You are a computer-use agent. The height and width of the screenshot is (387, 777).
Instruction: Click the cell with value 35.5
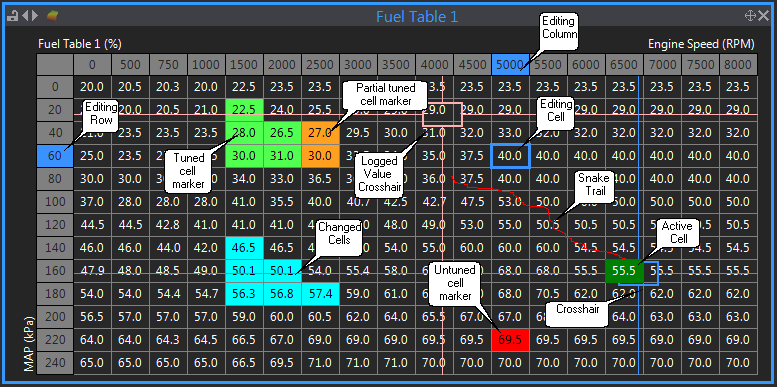coord(282,202)
